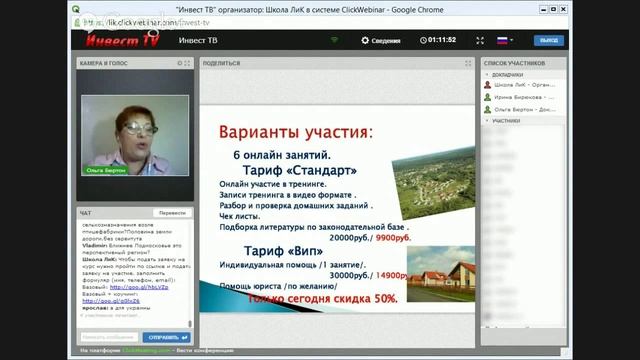Click the Инвест TV logo
Viewport: 640px width, 360px height.
pyautogui.click(x=122, y=40)
